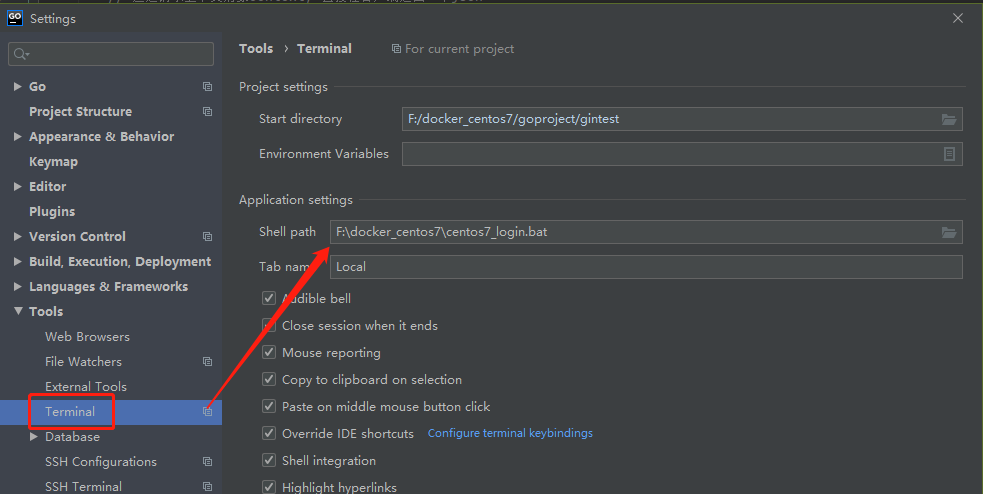Open Keymap settings page
This screenshot has width=983, height=494.
coord(53,162)
